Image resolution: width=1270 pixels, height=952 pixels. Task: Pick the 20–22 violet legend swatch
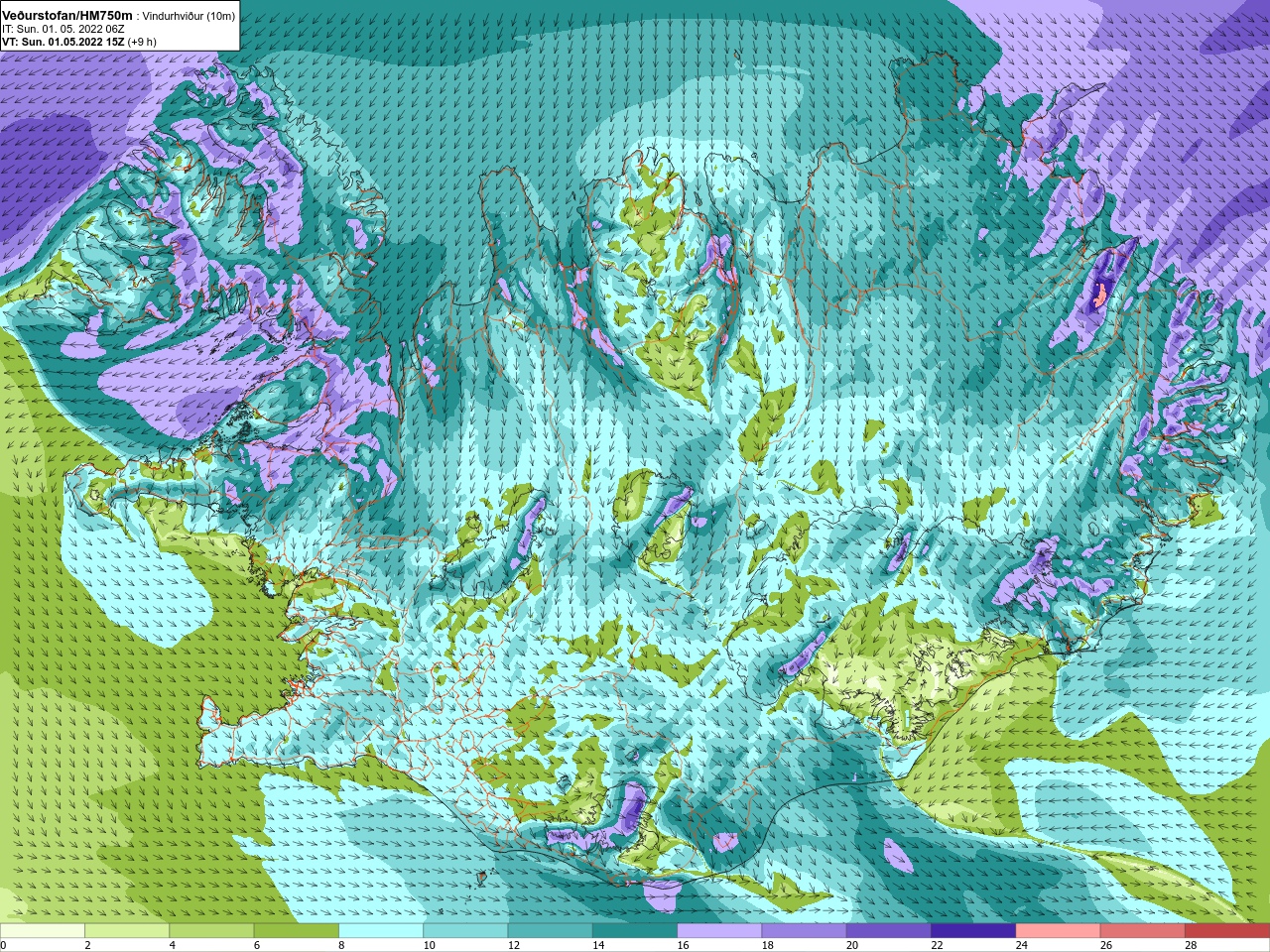[889, 931]
